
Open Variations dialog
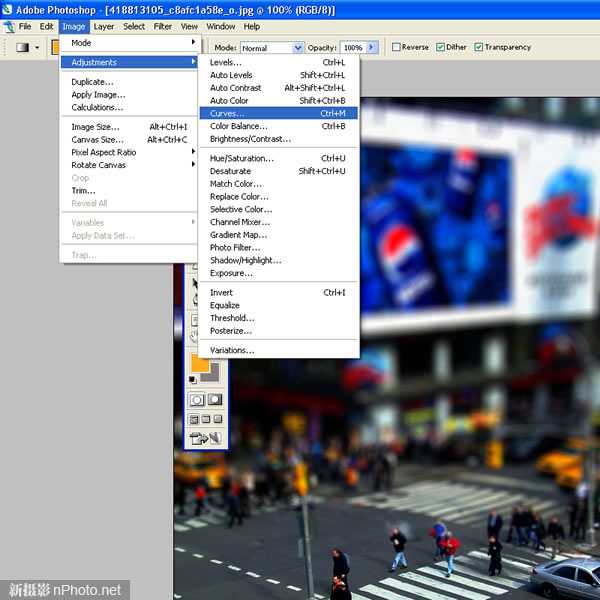coord(279,350)
